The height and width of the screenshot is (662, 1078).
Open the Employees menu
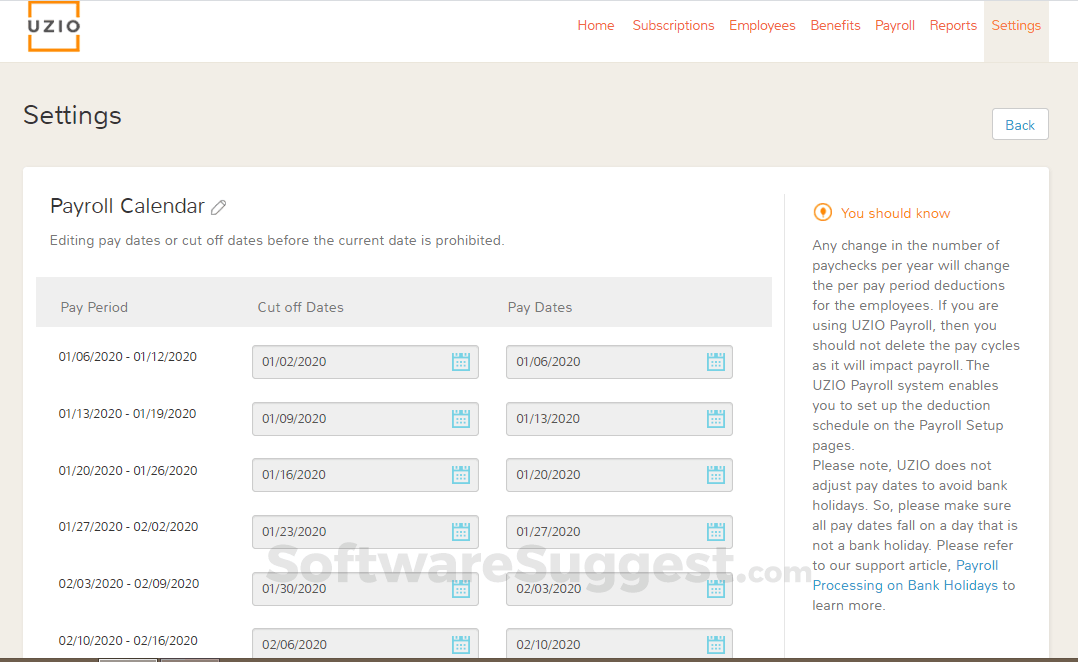point(762,25)
